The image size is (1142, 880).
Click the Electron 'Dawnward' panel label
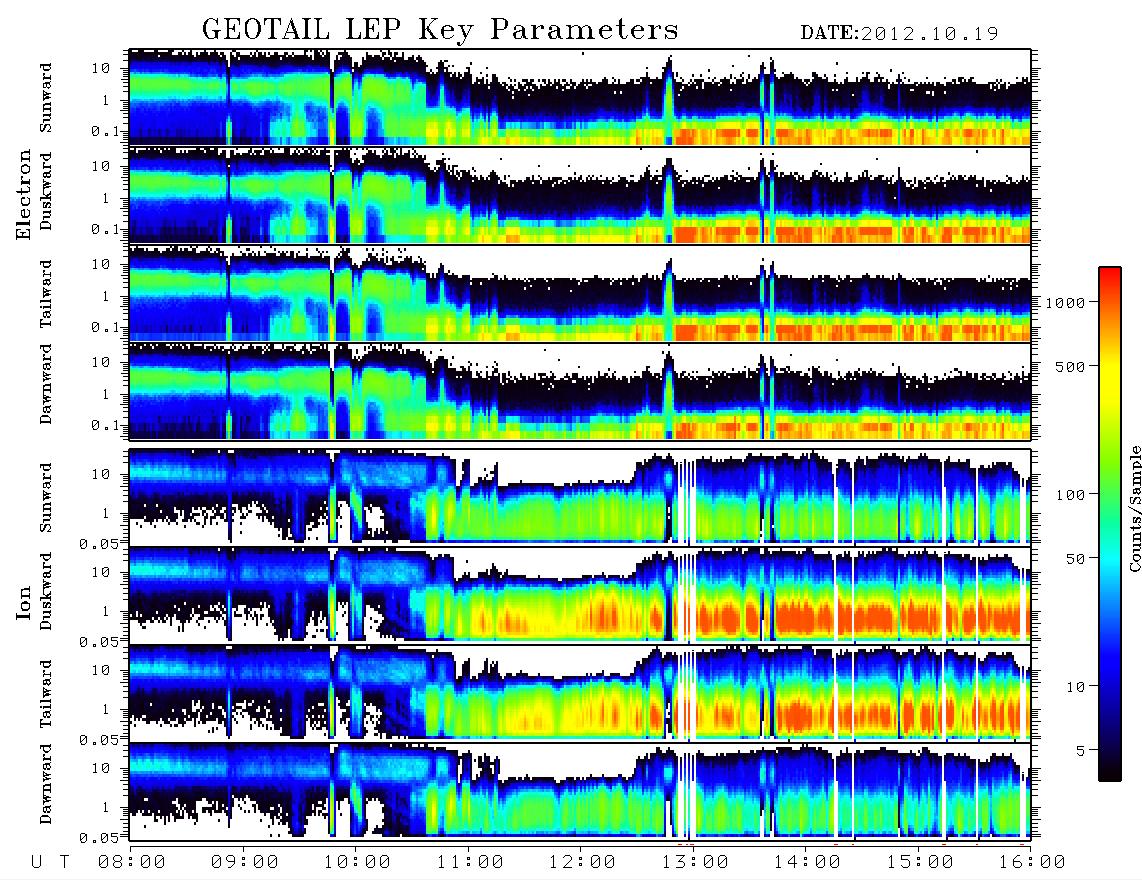tap(46, 385)
